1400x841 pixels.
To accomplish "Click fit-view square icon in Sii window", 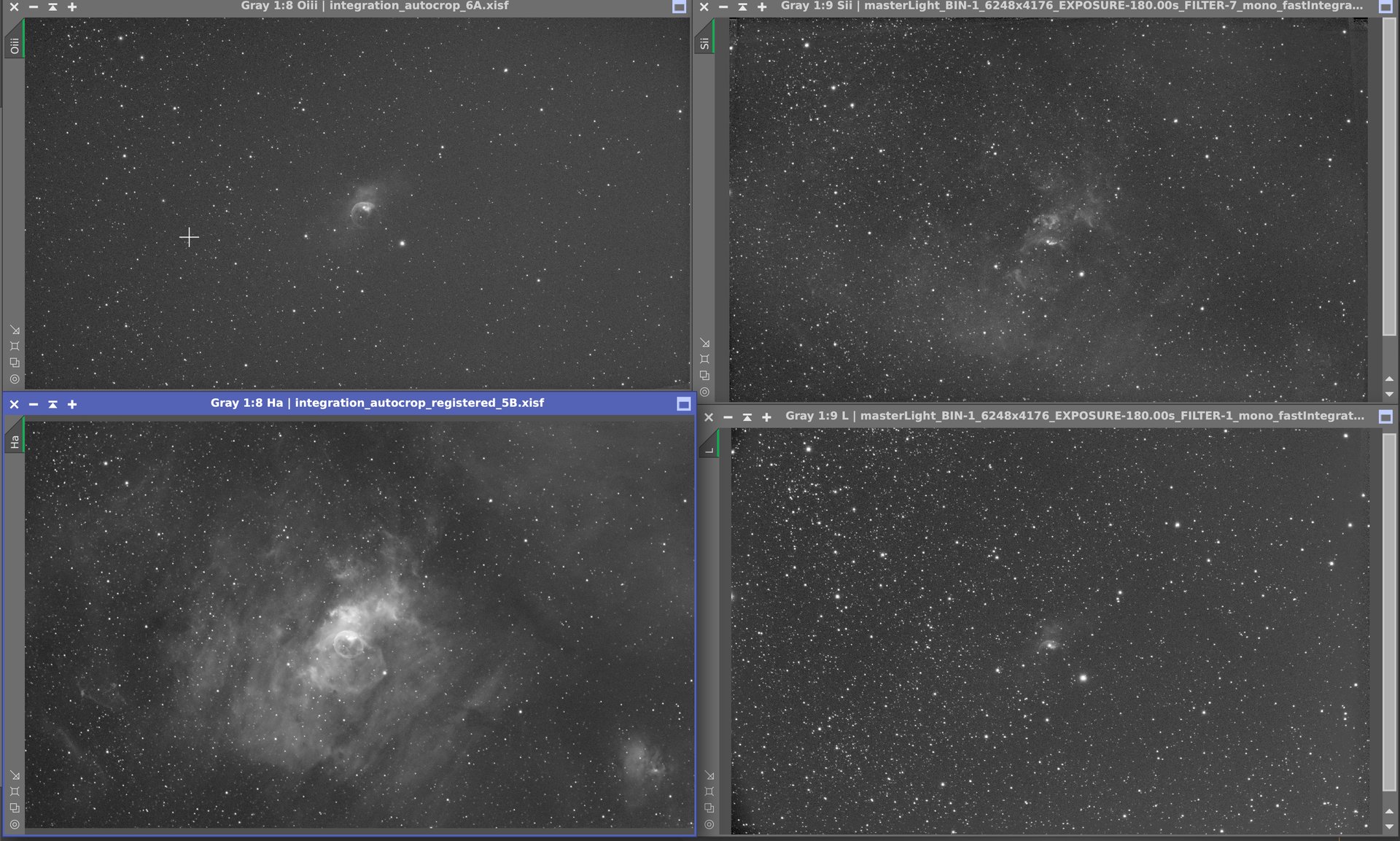I will pyautogui.click(x=704, y=359).
